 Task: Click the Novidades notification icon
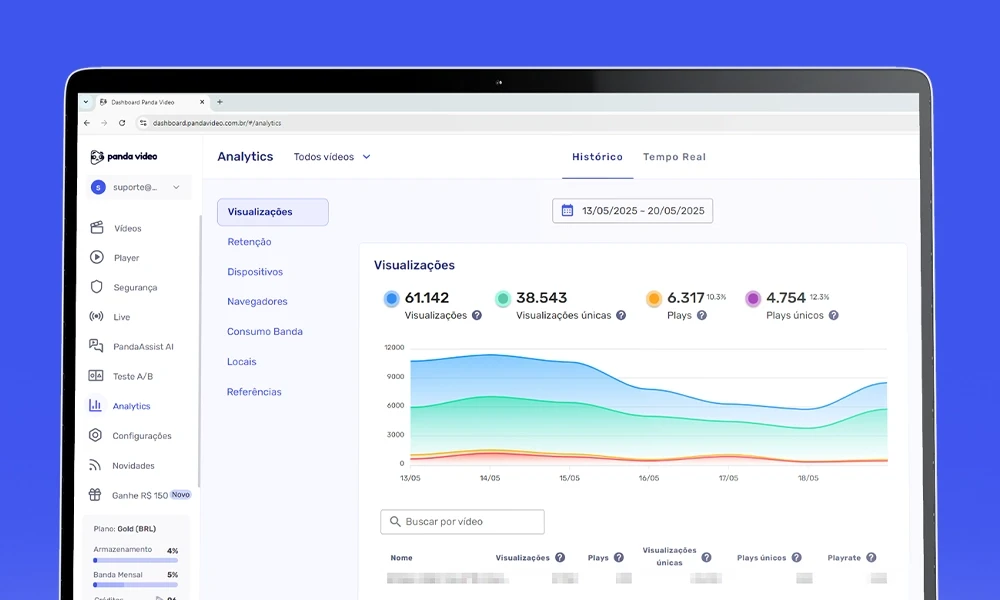point(96,465)
